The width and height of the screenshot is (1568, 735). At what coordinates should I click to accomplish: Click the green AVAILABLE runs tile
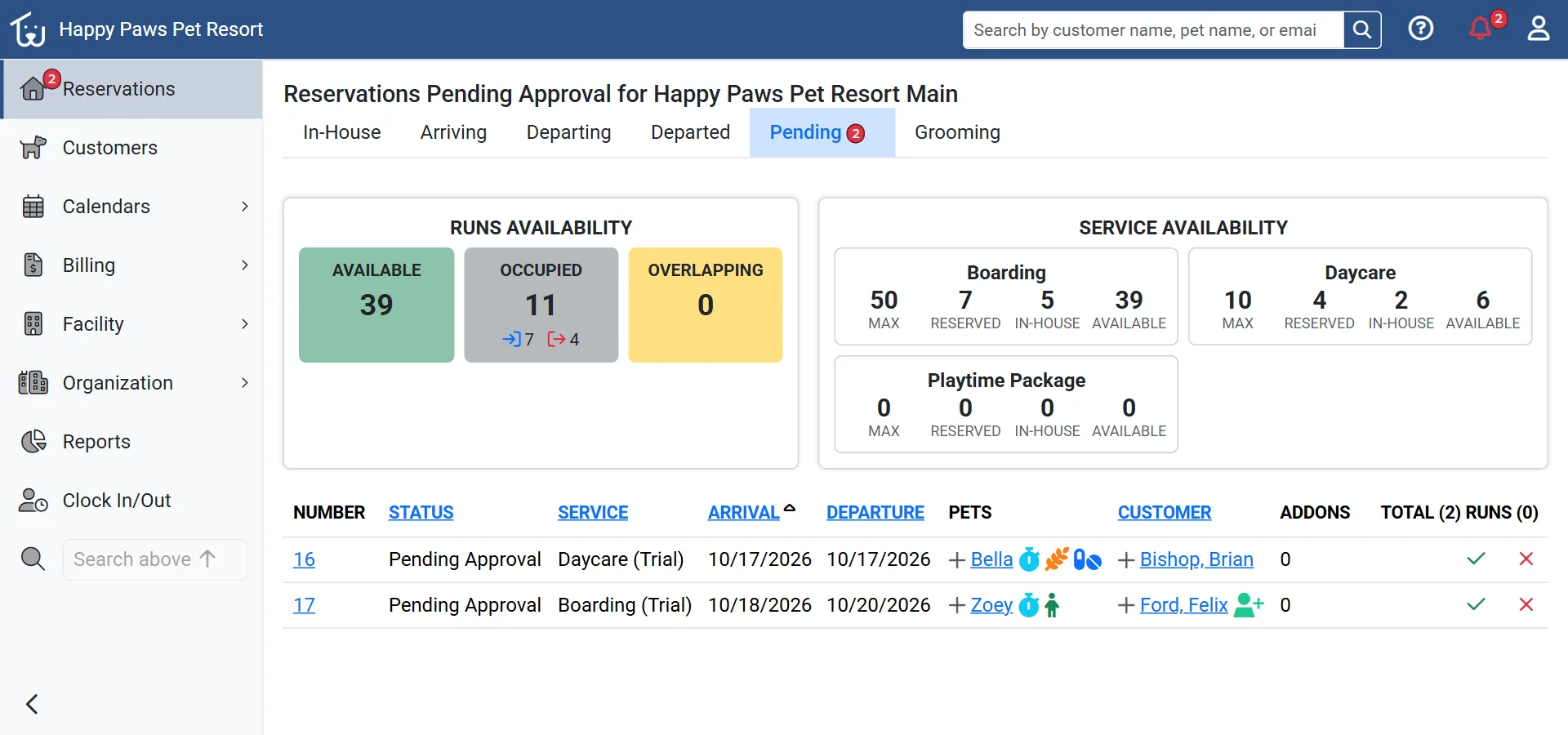(x=376, y=305)
